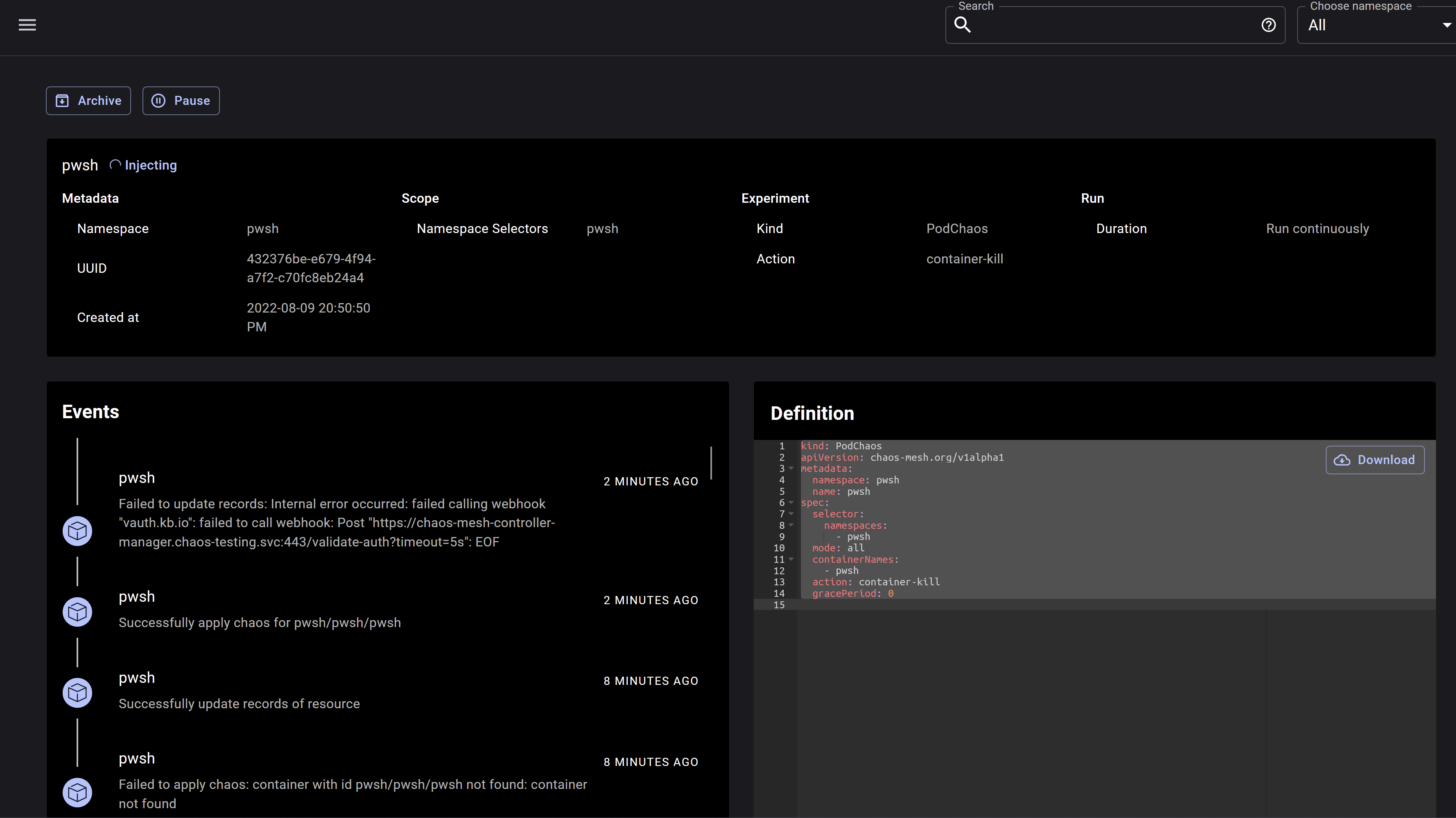Archive the pwsh experiment
This screenshot has height=818, width=1456.
88,100
